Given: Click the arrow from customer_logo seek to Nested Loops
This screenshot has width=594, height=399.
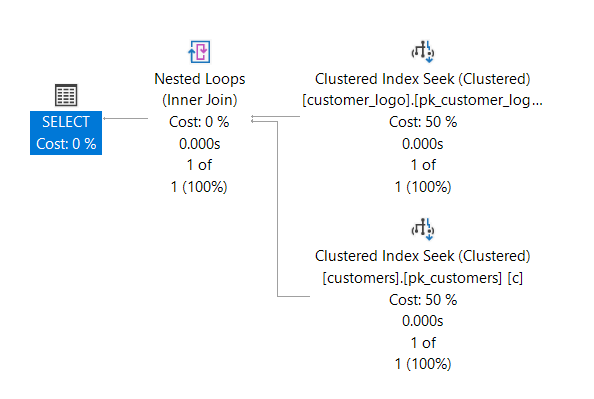Looking at the screenshot, I should click(275, 117).
